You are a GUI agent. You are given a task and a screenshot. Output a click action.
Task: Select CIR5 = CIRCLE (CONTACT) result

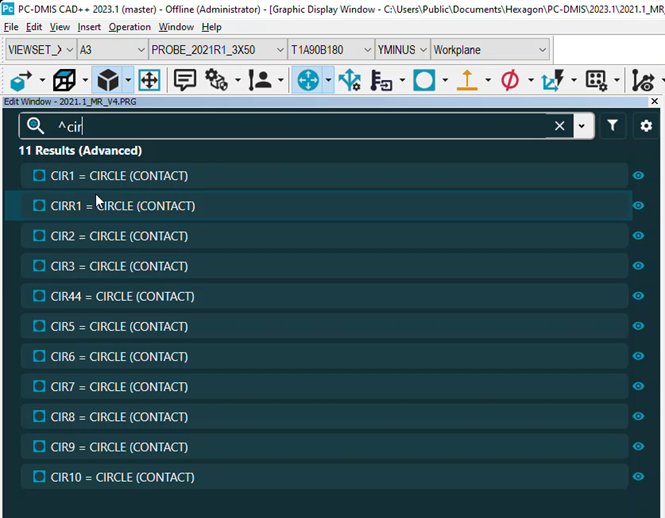point(119,326)
